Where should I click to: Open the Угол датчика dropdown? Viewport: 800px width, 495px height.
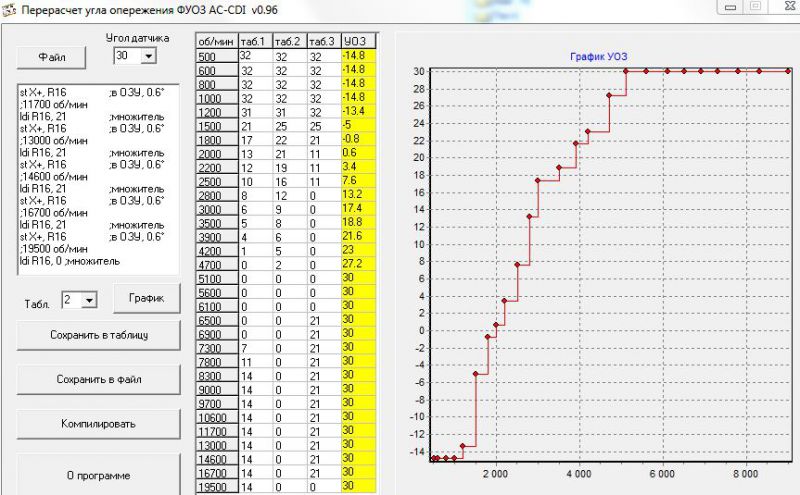pyautogui.click(x=149, y=58)
